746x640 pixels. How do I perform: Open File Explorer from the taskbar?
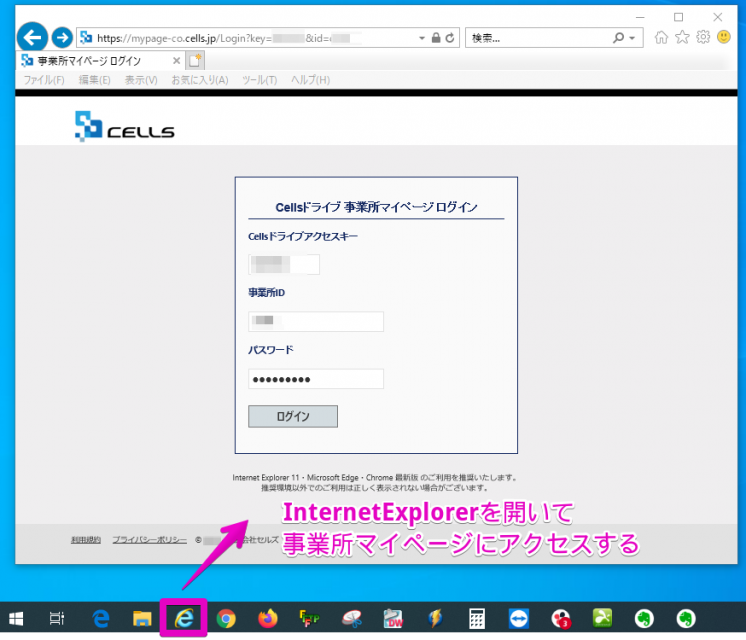(142, 619)
